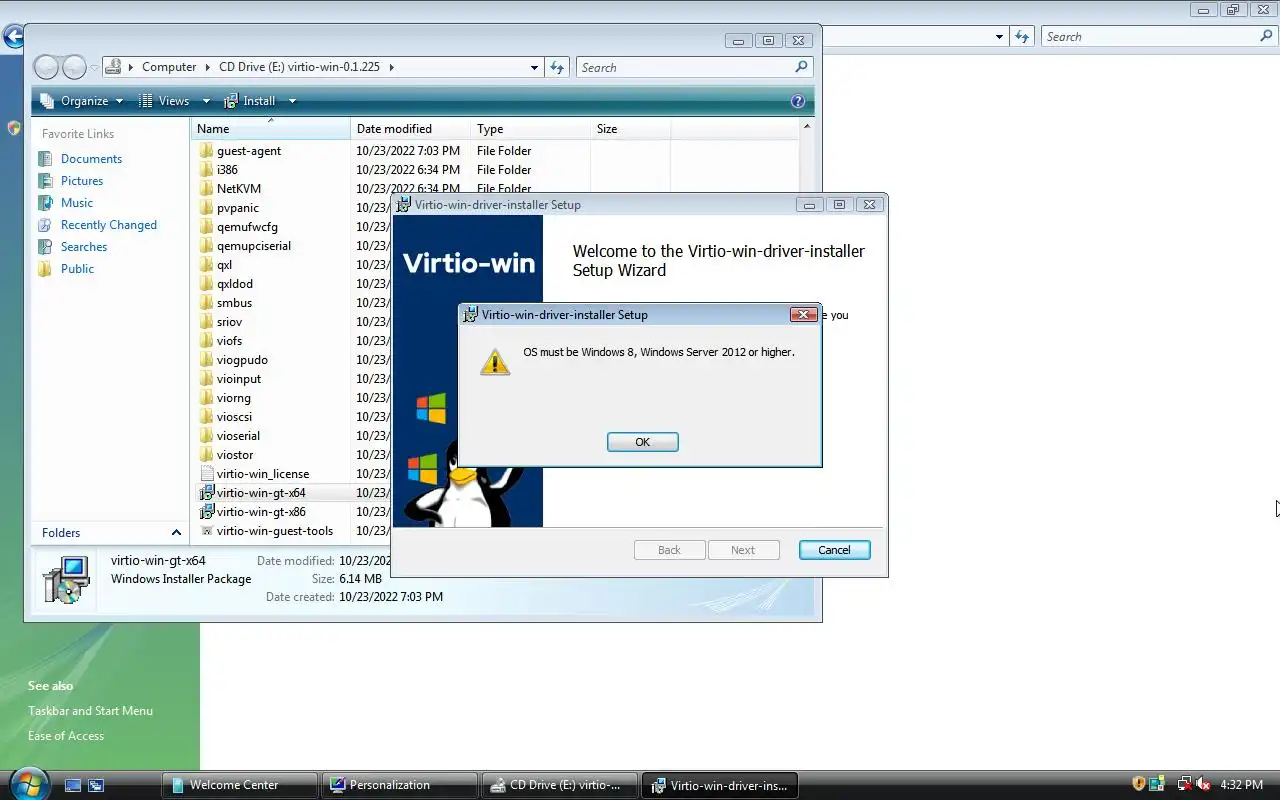This screenshot has height=800, width=1280.
Task: Click the Install toolbar button
Action: click(250, 101)
